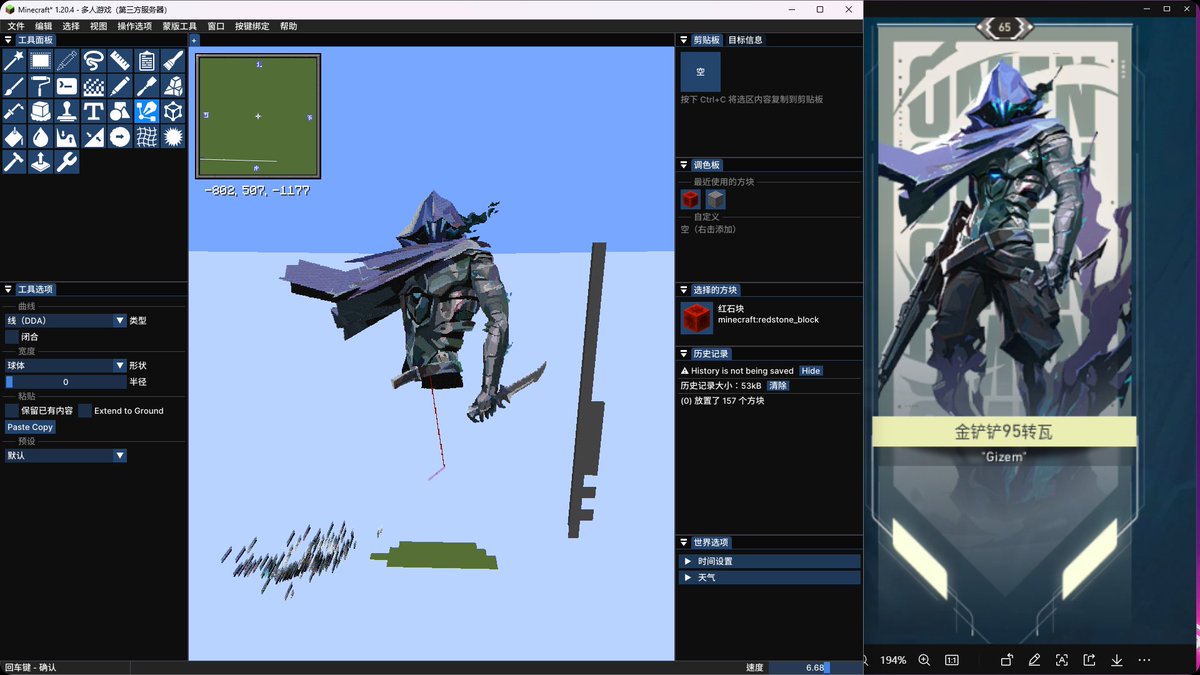Screen dimensions: 1200x675
Task: Collapse the 工具选项 panel
Action: pos(8,289)
